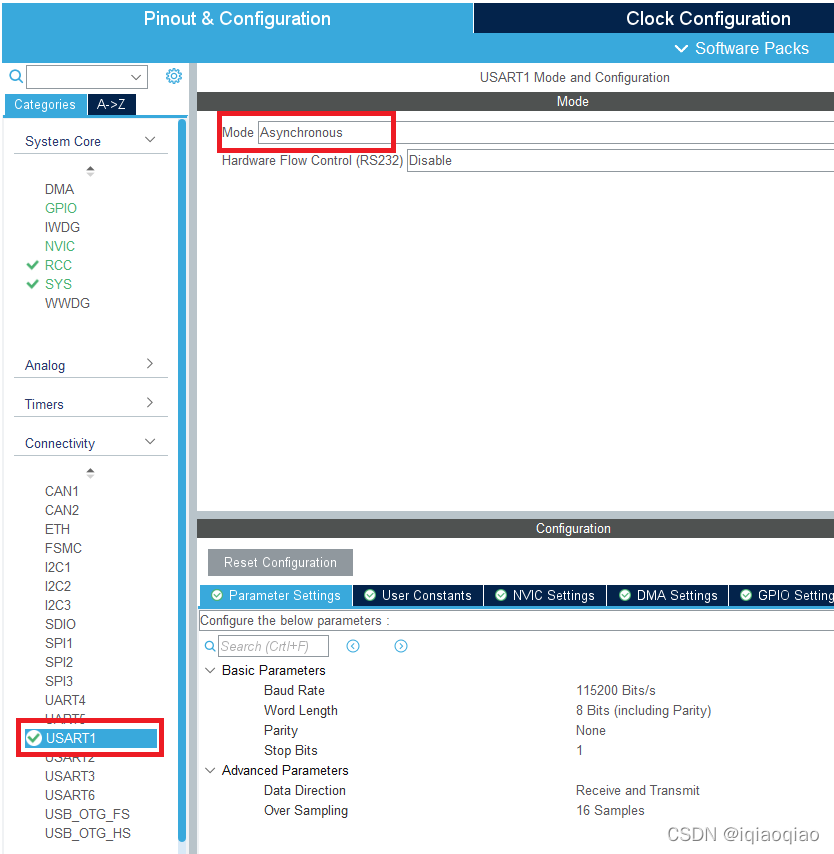This screenshot has width=834, height=854.
Task: Select SPI3 peripheral
Action: click(x=59, y=681)
